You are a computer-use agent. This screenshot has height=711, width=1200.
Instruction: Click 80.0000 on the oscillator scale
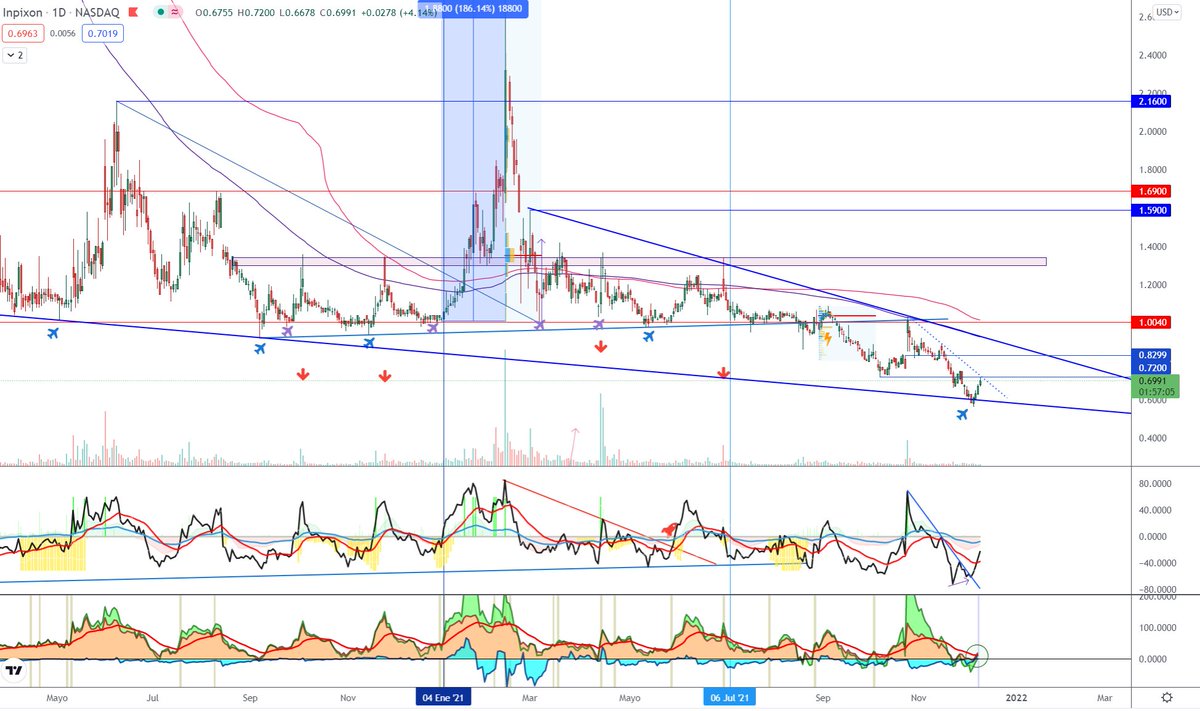1154,483
